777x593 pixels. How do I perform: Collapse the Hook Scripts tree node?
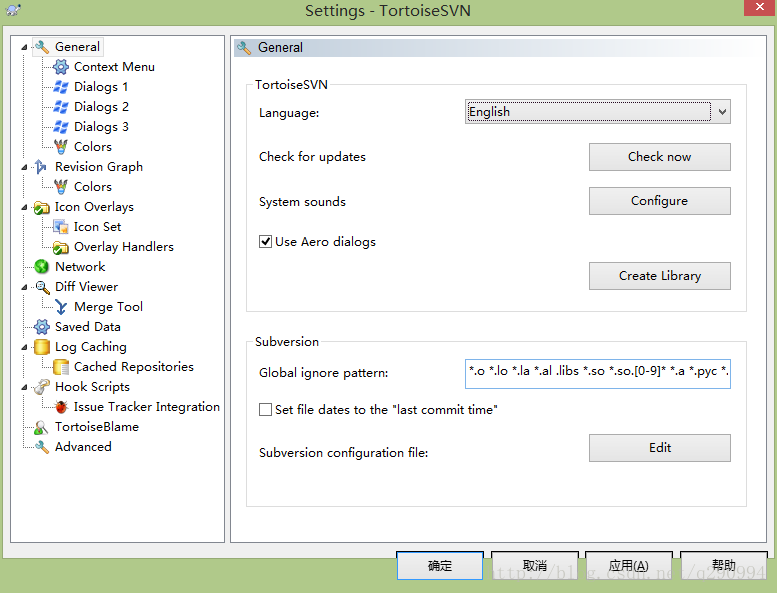coord(24,387)
